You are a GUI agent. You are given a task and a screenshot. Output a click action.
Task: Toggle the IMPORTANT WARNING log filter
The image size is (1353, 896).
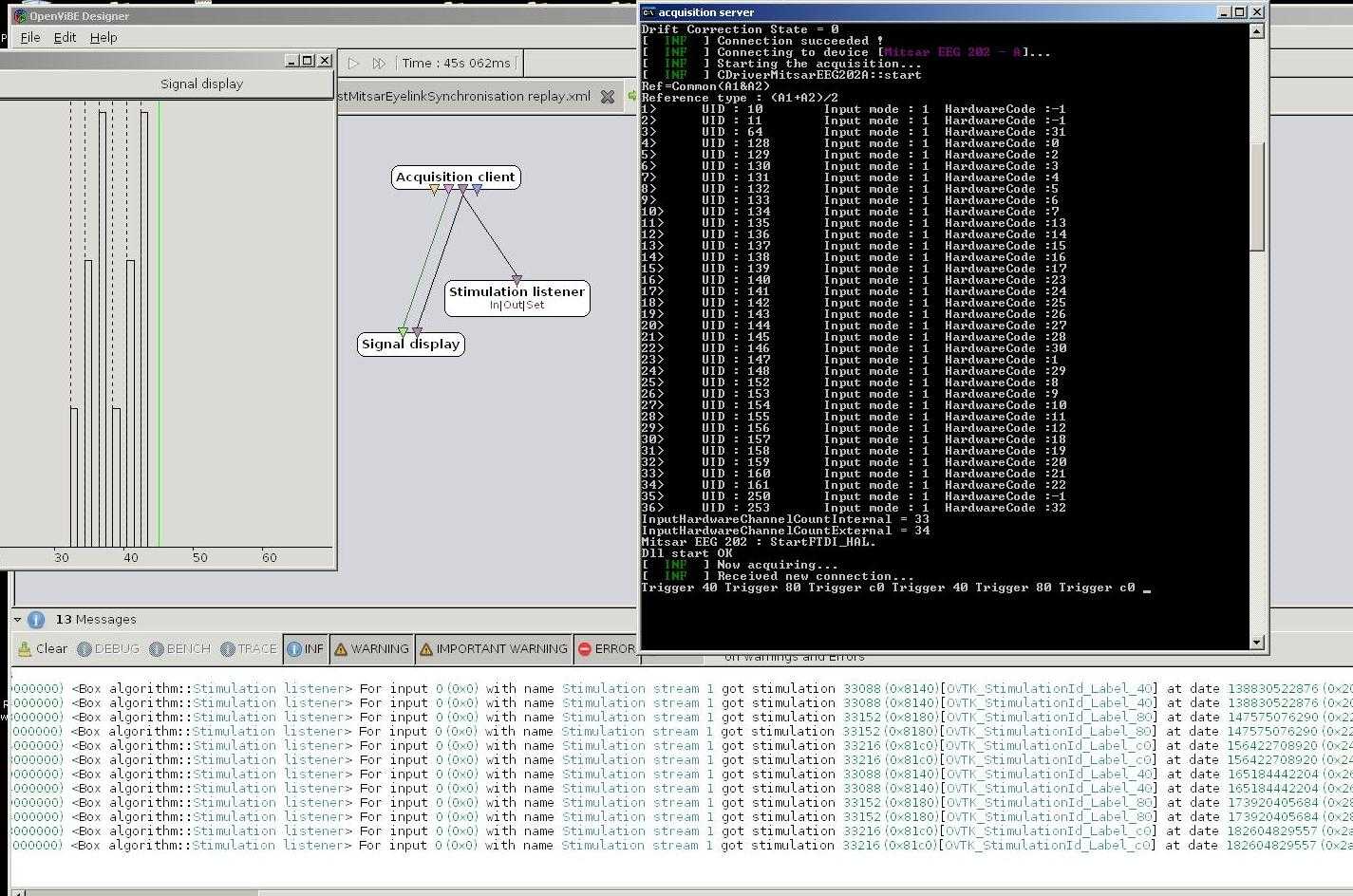pos(494,649)
